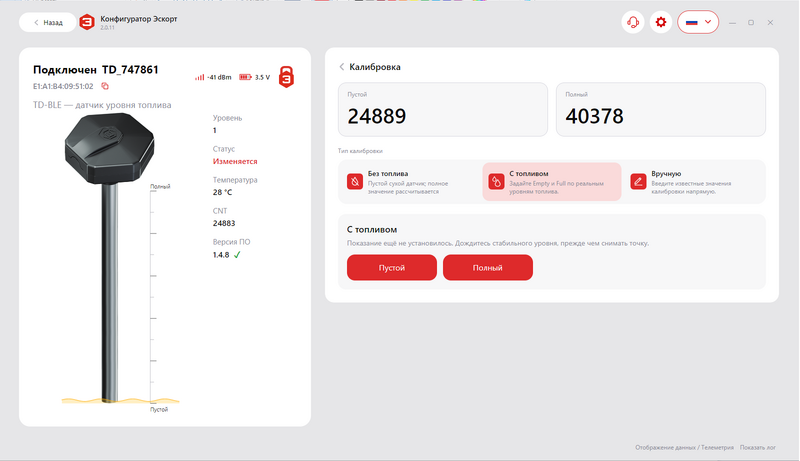
Task: Click the Полный label on the level scale
Action: click(160, 187)
